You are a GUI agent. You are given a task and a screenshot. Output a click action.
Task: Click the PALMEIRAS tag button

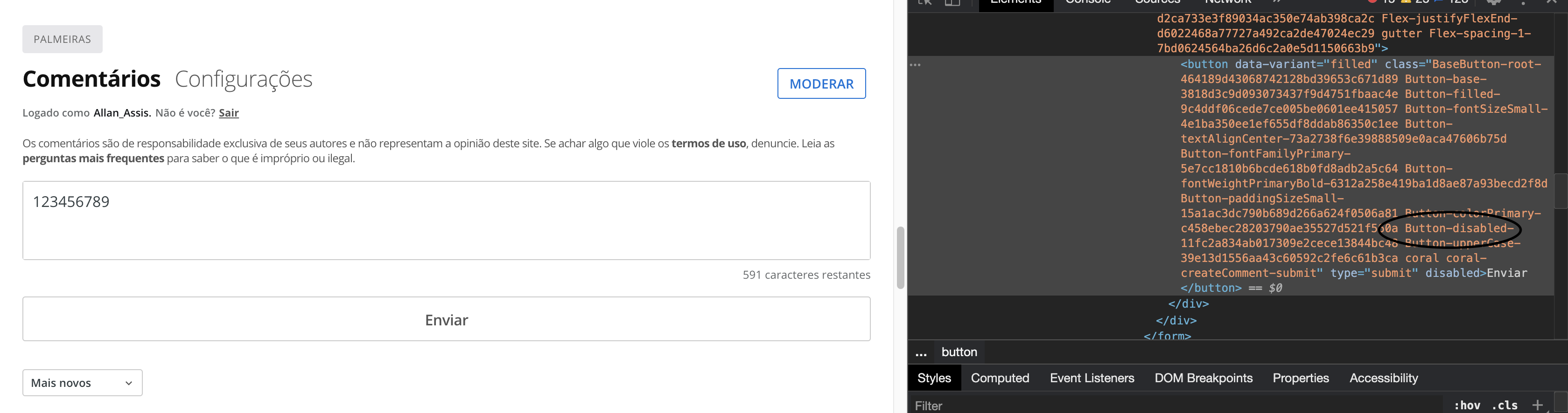tap(62, 39)
